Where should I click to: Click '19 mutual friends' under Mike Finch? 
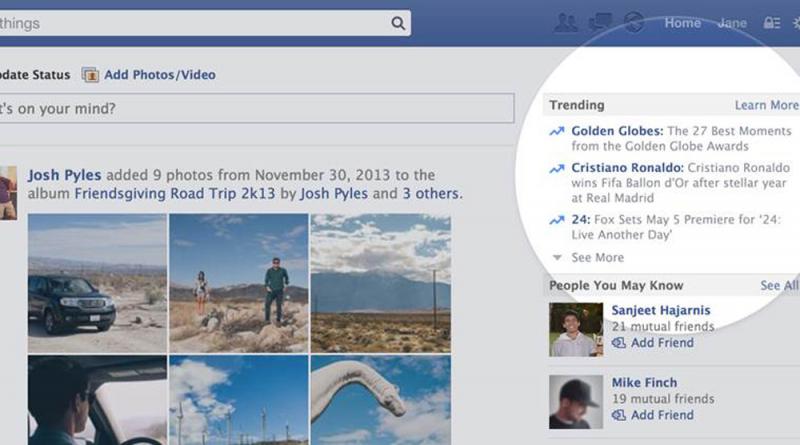coord(663,399)
